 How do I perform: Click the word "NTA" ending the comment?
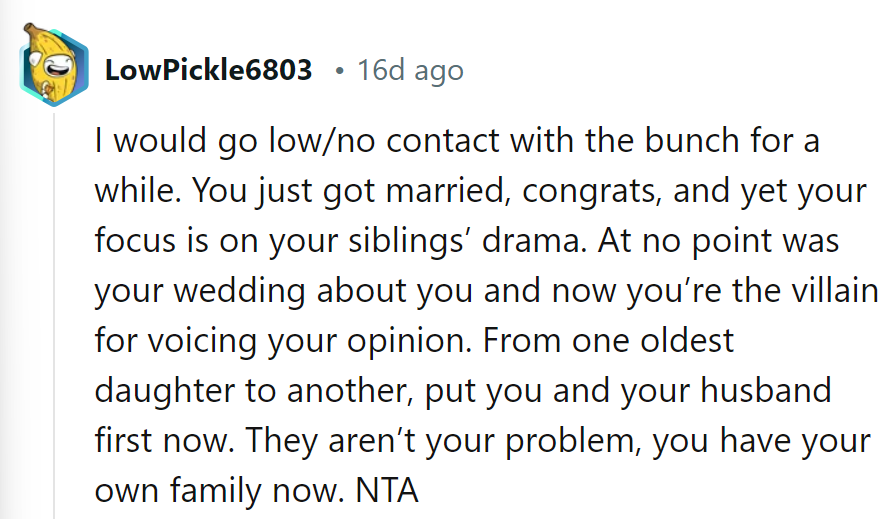click(x=383, y=491)
